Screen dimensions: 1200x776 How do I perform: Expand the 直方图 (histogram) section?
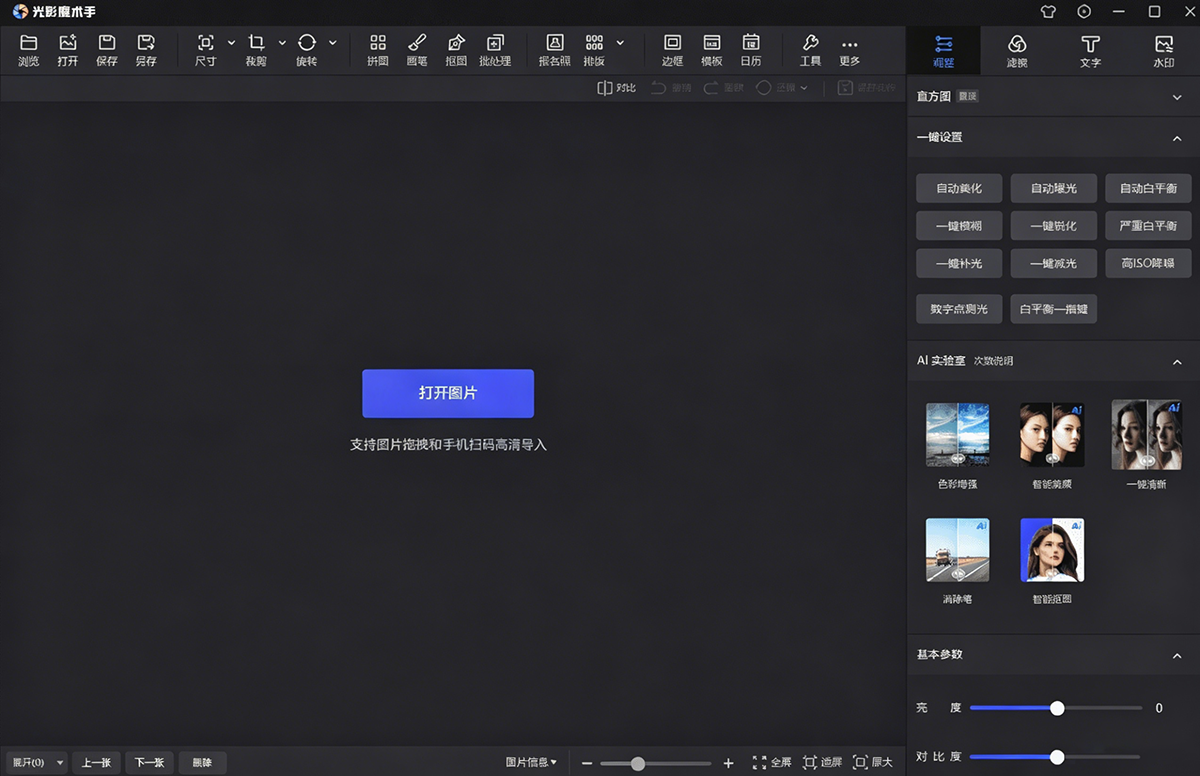click(1177, 97)
